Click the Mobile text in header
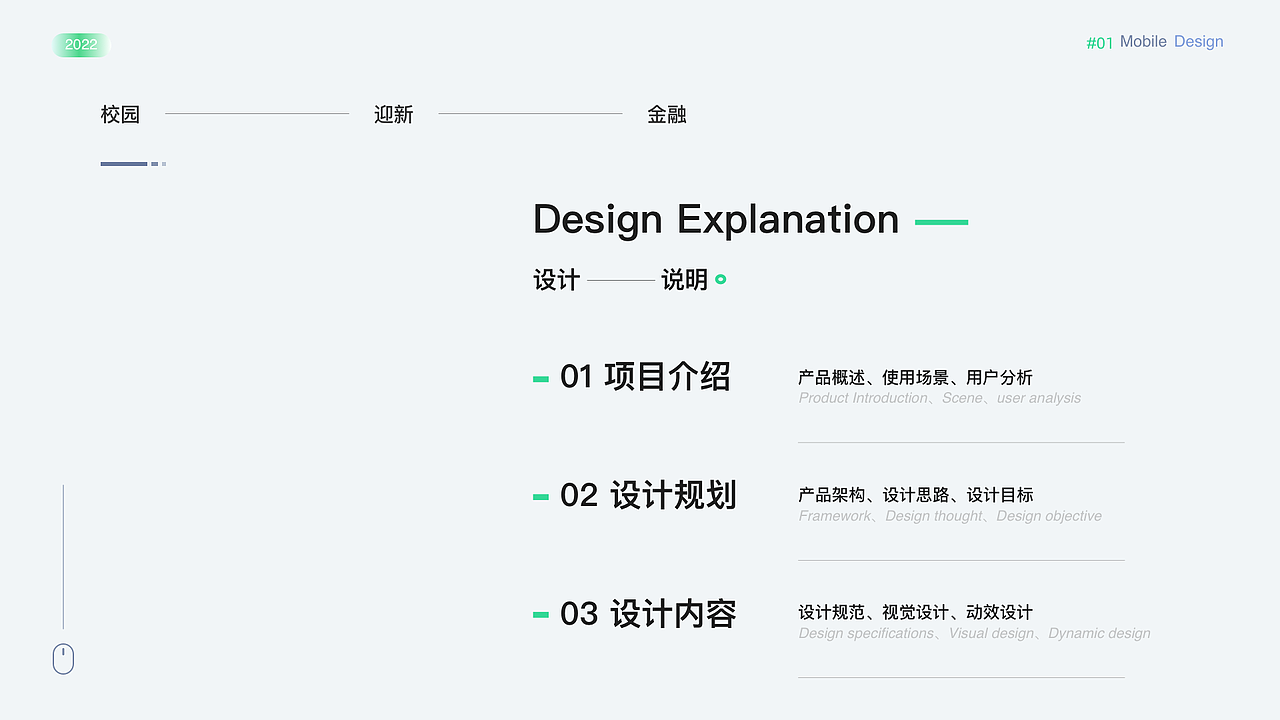The height and width of the screenshot is (720, 1280). (1143, 42)
